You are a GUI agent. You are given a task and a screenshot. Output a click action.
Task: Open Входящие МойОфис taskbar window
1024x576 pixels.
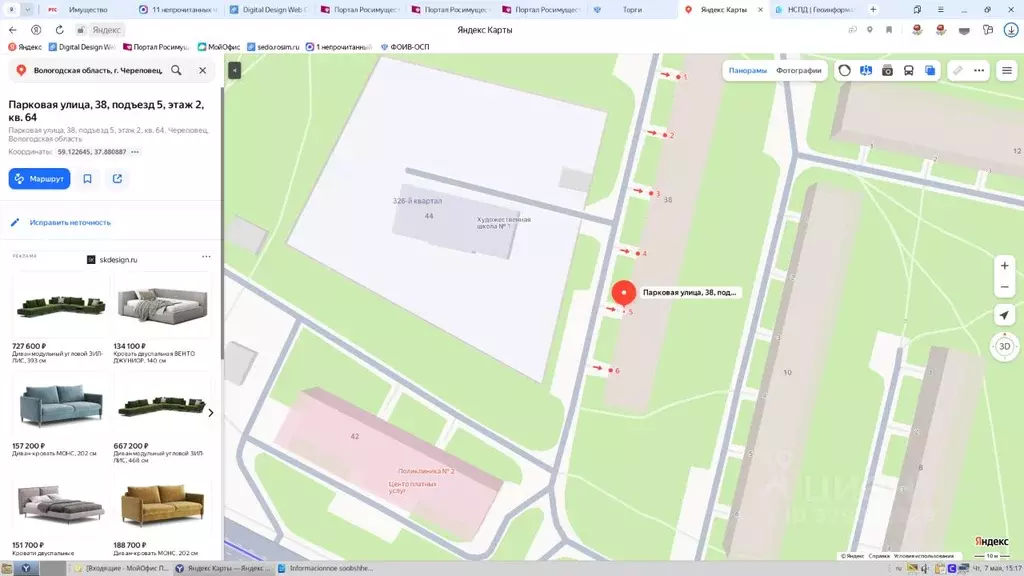[x=121, y=568]
